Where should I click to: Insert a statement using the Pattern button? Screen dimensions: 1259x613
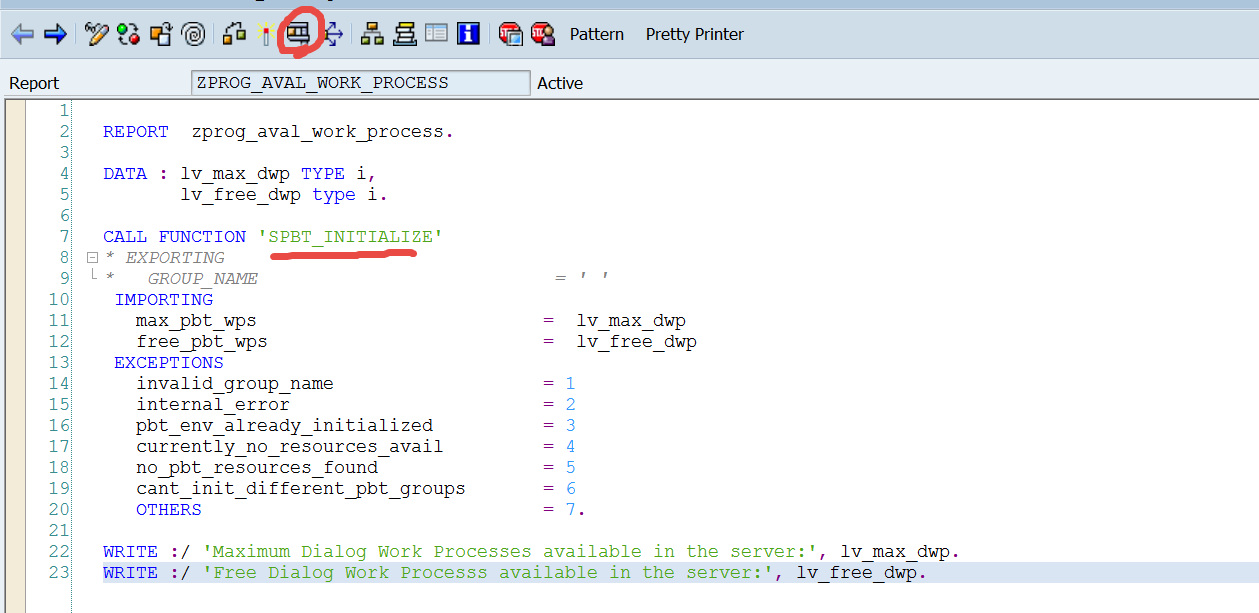point(596,33)
